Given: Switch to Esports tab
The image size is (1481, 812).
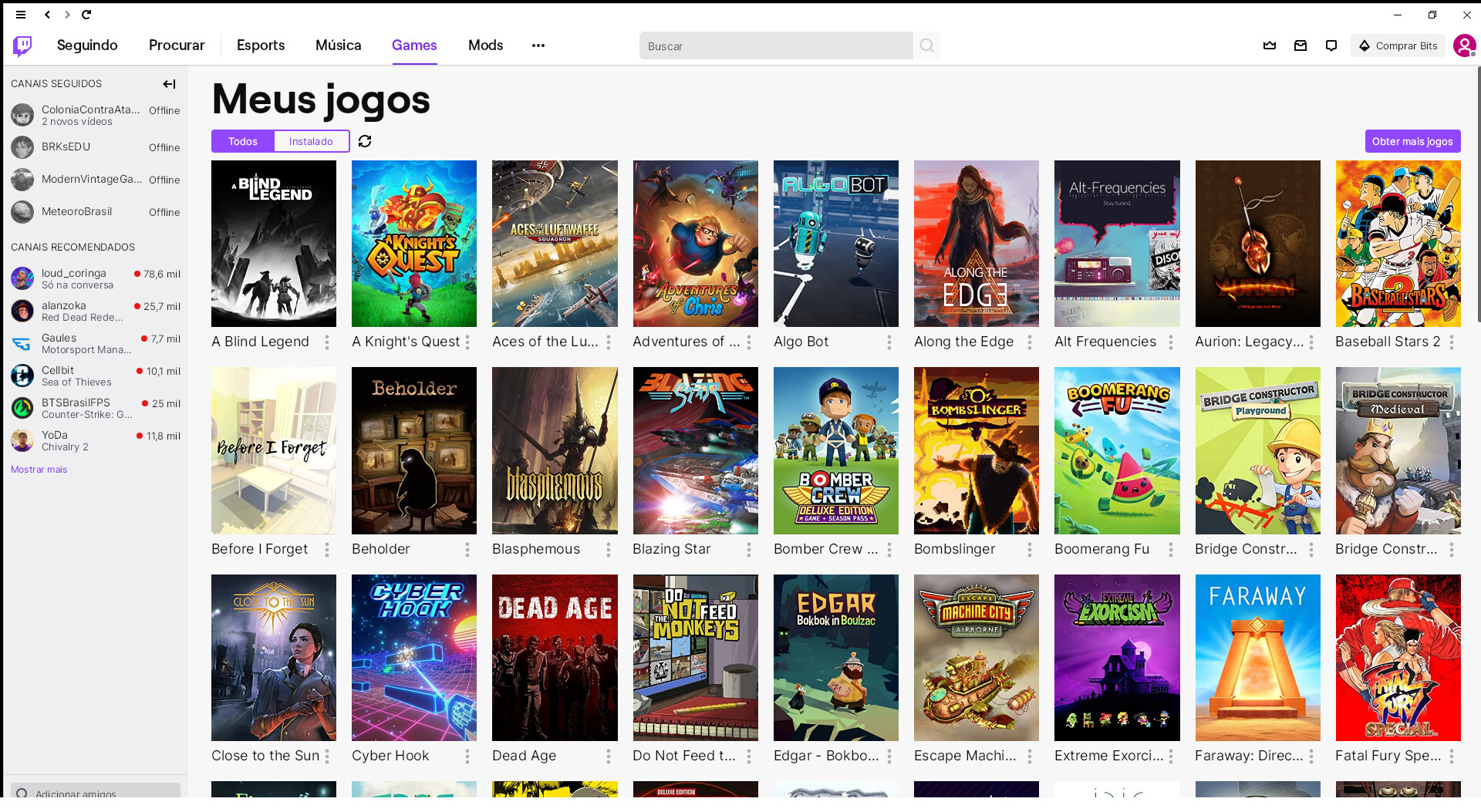Looking at the screenshot, I should coord(261,45).
